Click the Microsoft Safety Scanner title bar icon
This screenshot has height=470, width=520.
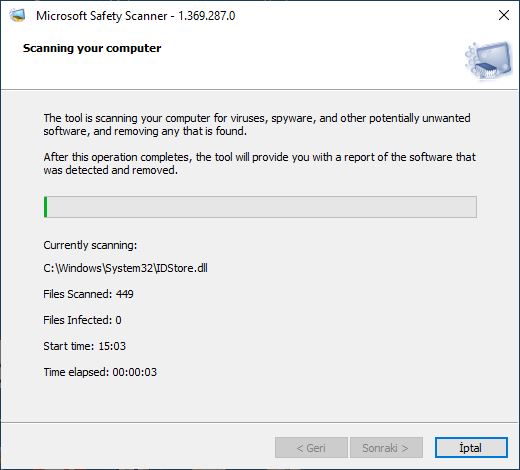17,15
